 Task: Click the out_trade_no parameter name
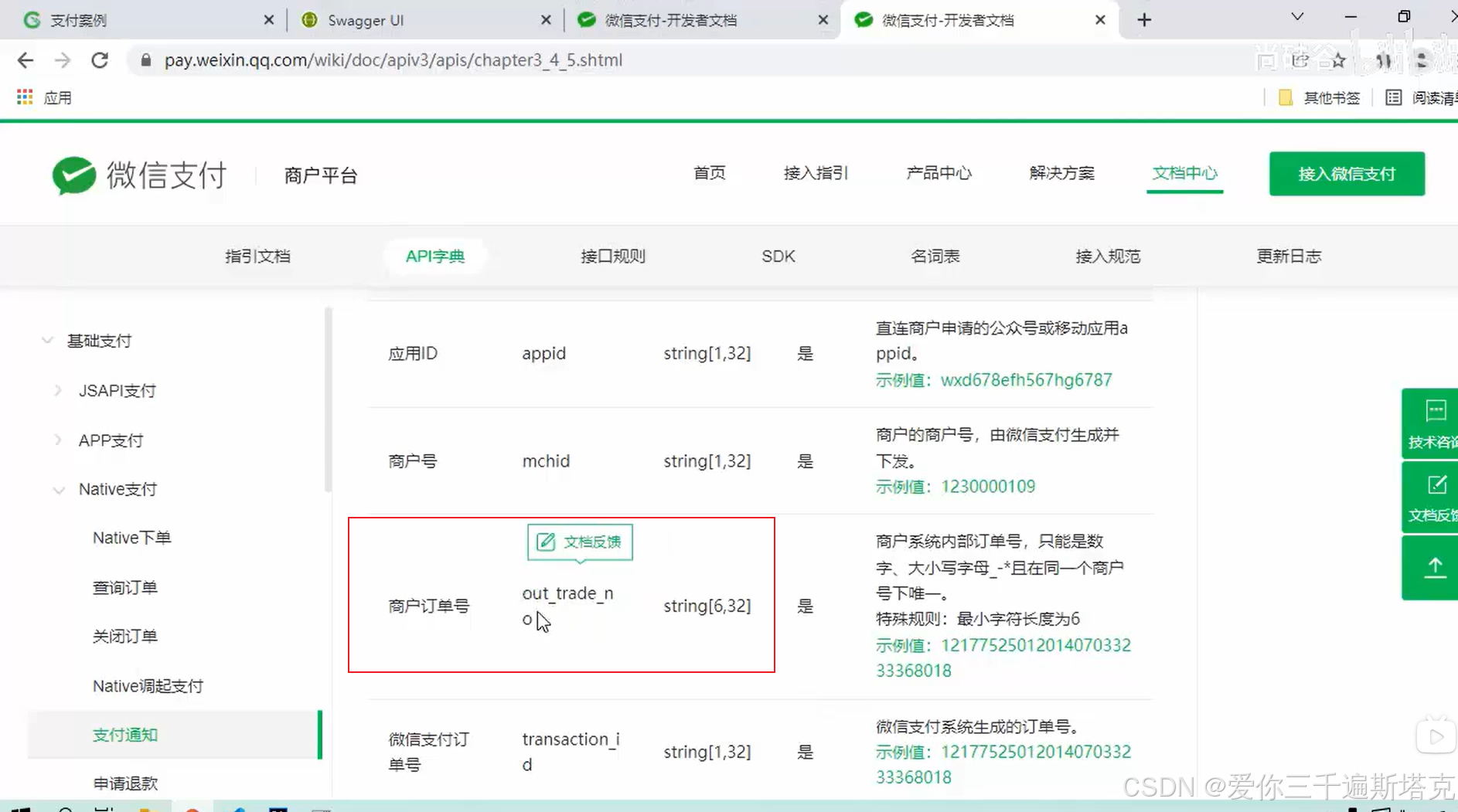click(567, 606)
